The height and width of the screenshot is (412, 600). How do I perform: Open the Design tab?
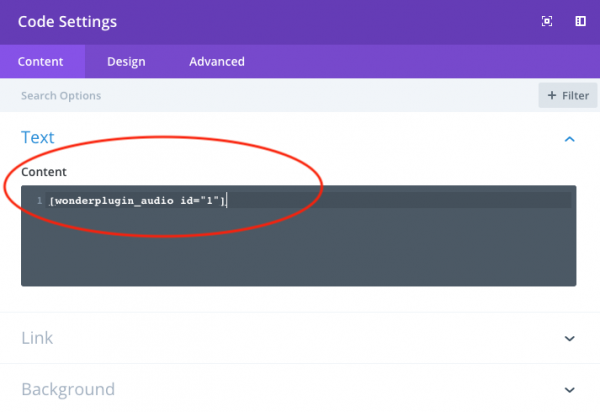[x=126, y=61]
